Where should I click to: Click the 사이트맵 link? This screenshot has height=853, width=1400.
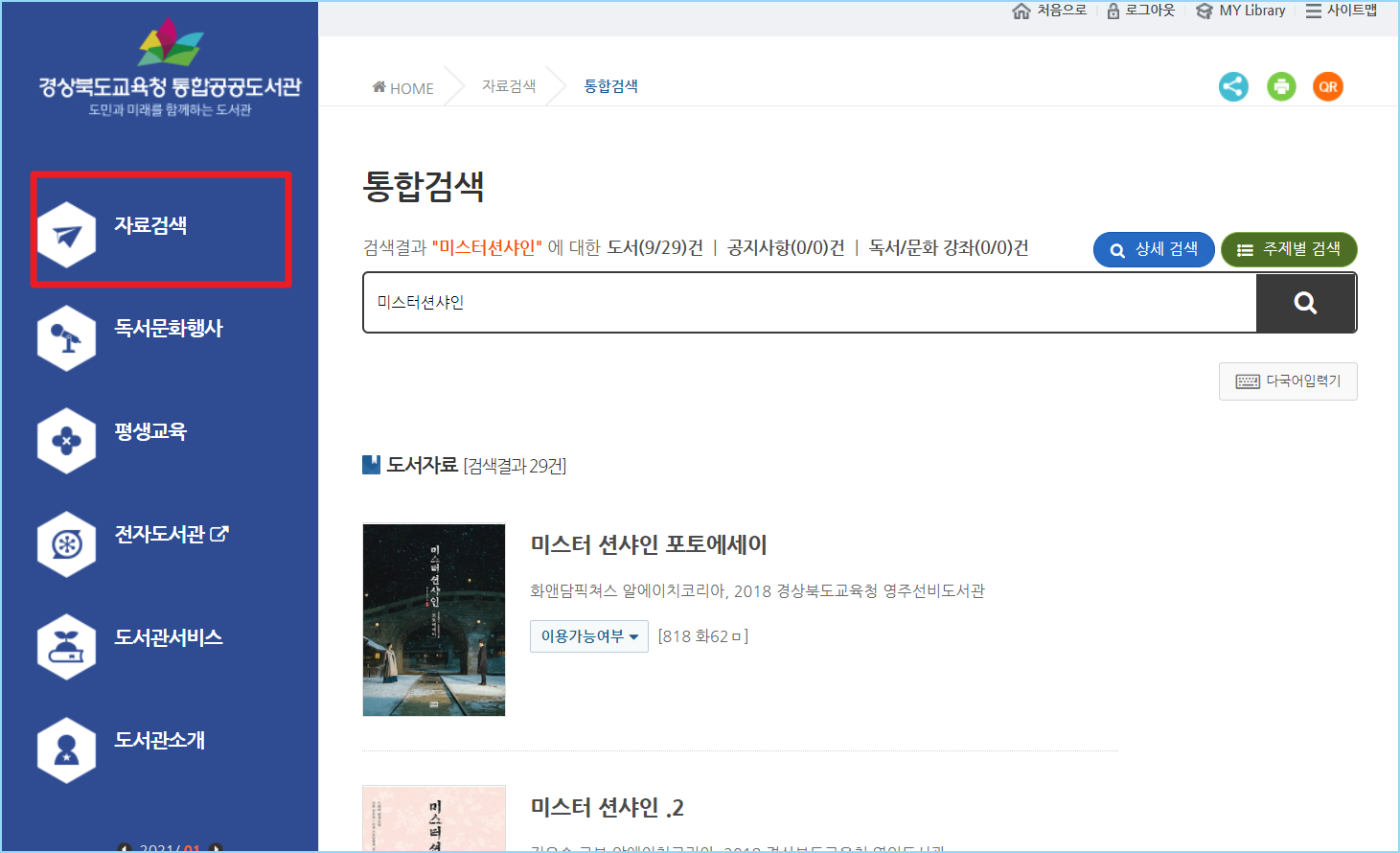point(1352,11)
